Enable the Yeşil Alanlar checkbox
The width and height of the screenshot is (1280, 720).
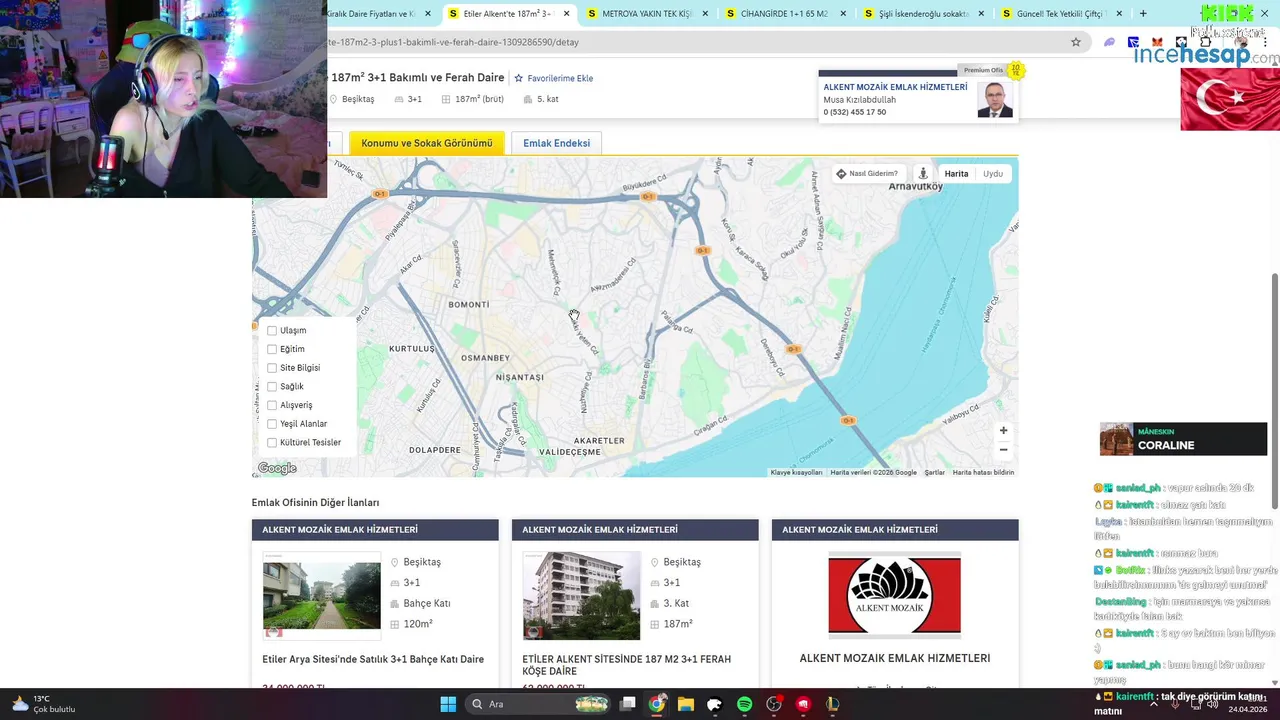[x=272, y=424]
